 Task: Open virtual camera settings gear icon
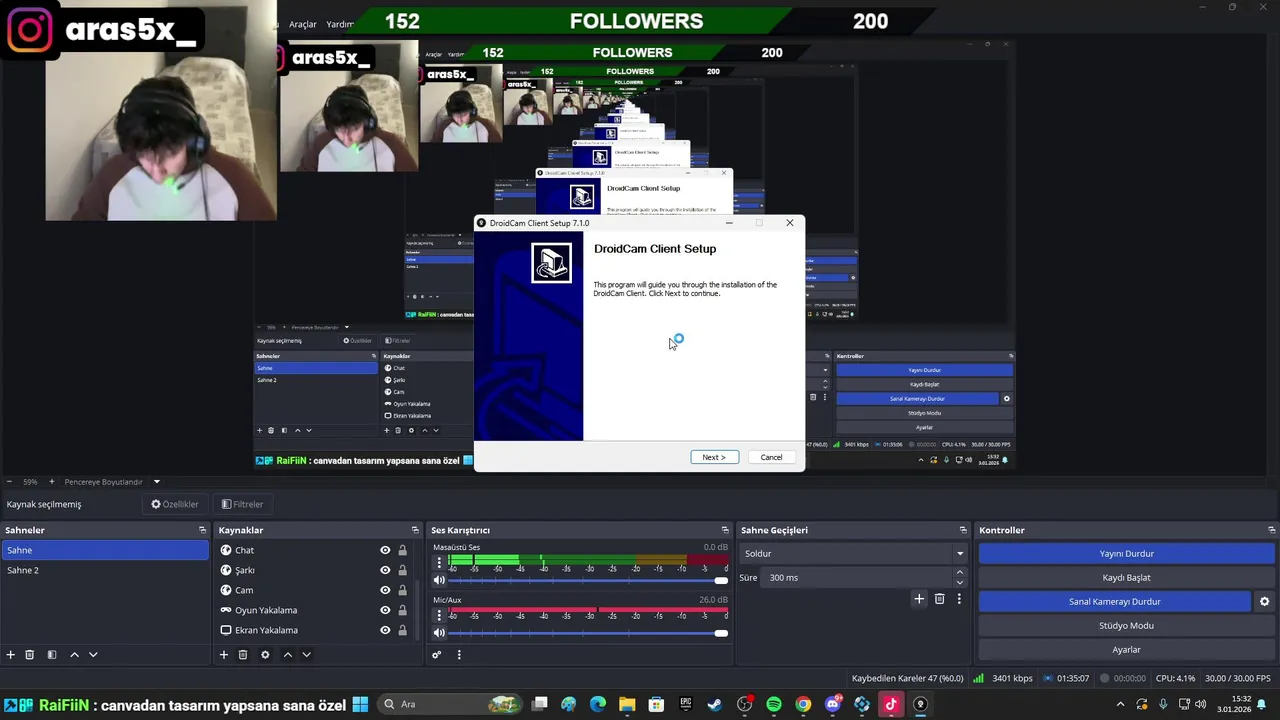[1264, 602]
